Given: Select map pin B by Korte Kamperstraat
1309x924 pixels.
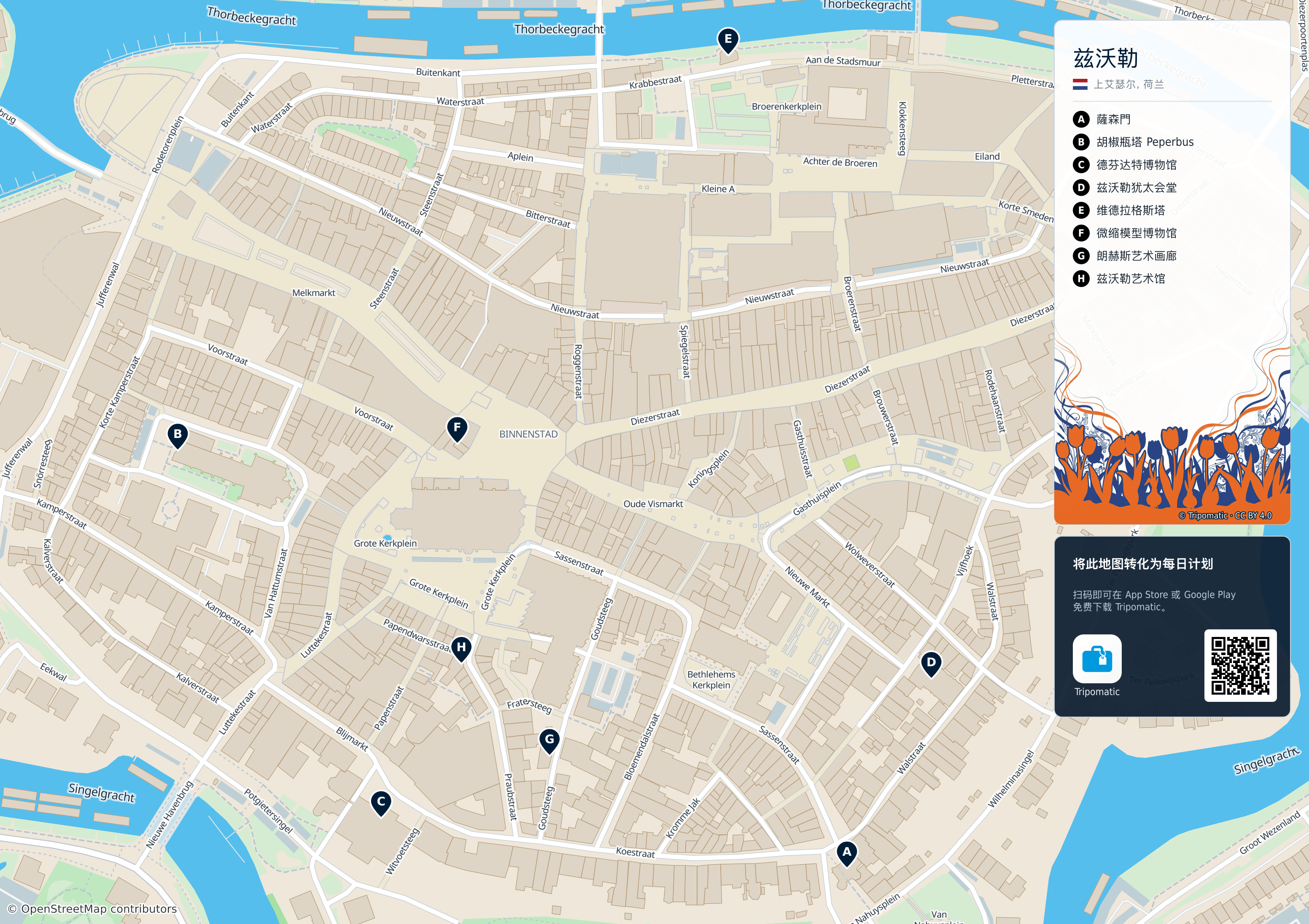Looking at the screenshot, I should click(177, 435).
